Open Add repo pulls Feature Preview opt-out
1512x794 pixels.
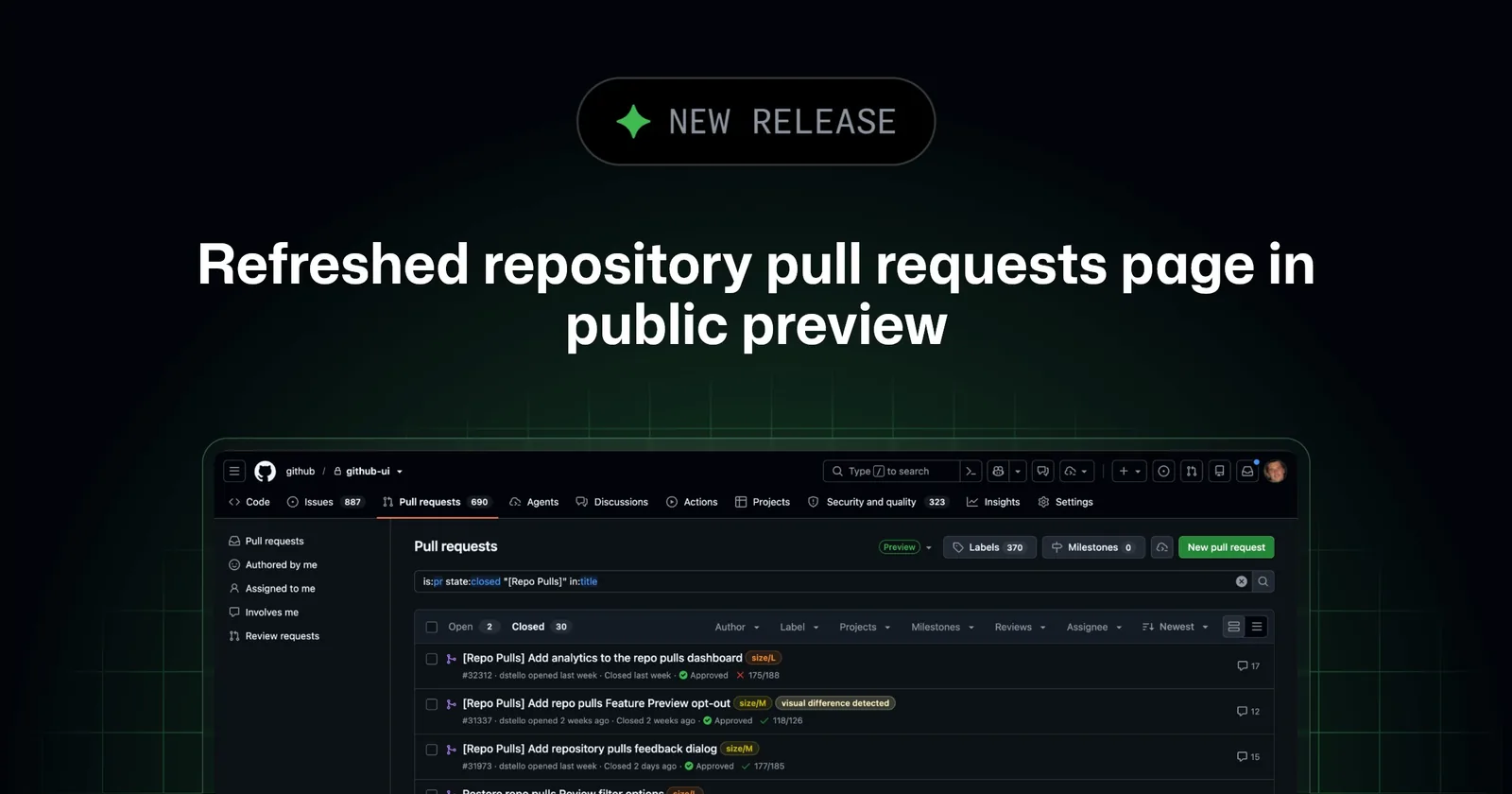[x=596, y=703]
